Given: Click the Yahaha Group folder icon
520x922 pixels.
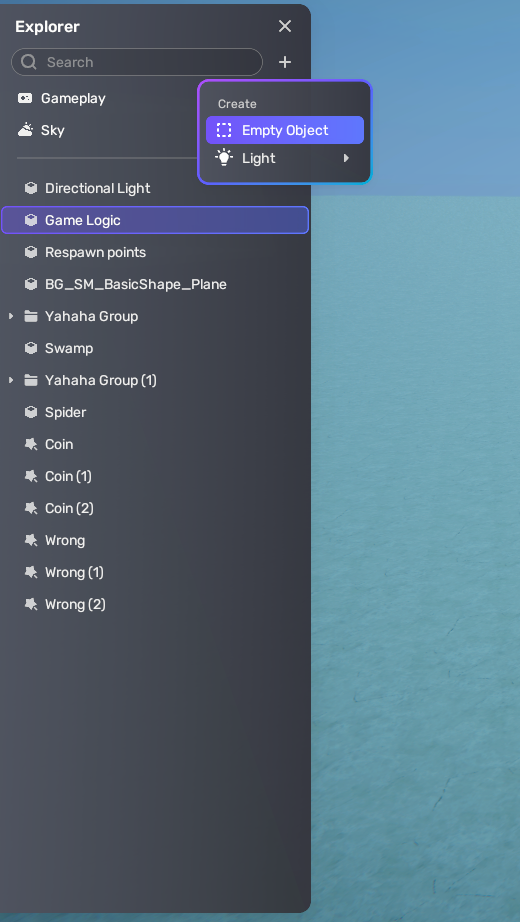Looking at the screenshot, I should (x=31, y=316).
